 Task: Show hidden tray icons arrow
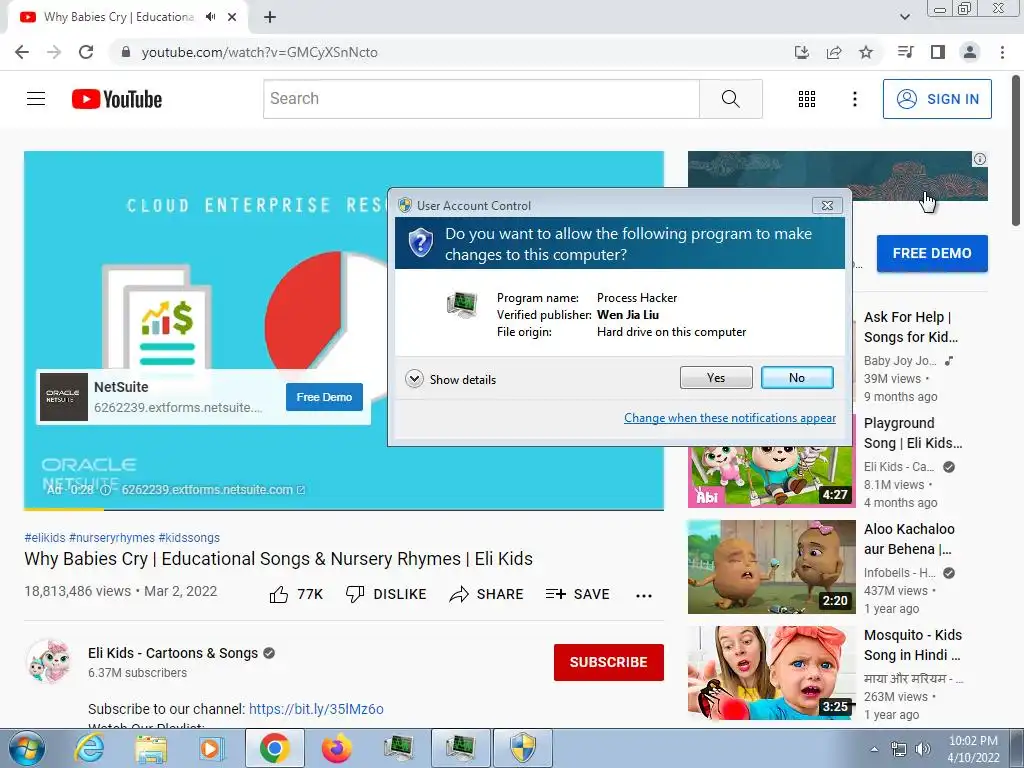874,749
